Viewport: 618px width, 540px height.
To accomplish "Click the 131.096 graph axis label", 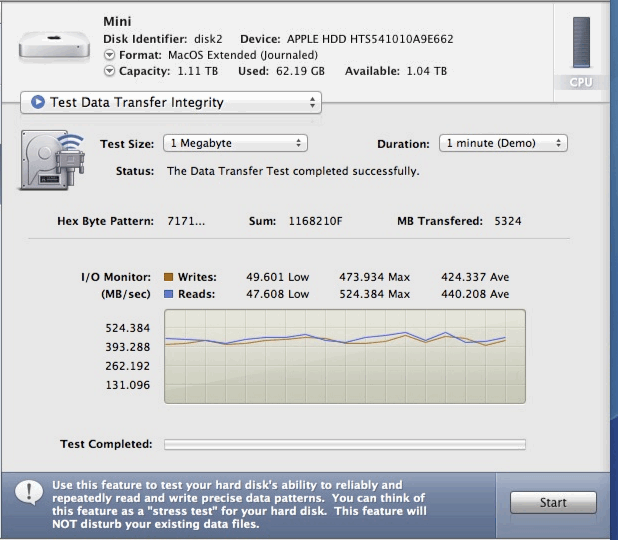I will (127, 385).
